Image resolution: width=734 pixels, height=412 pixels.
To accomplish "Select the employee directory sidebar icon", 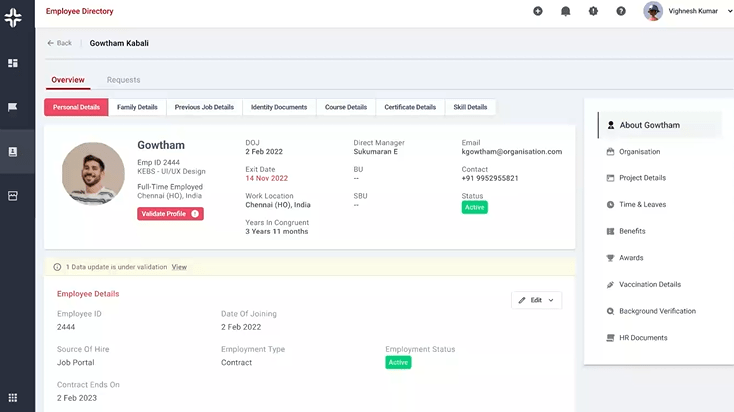I will point(13,152).
